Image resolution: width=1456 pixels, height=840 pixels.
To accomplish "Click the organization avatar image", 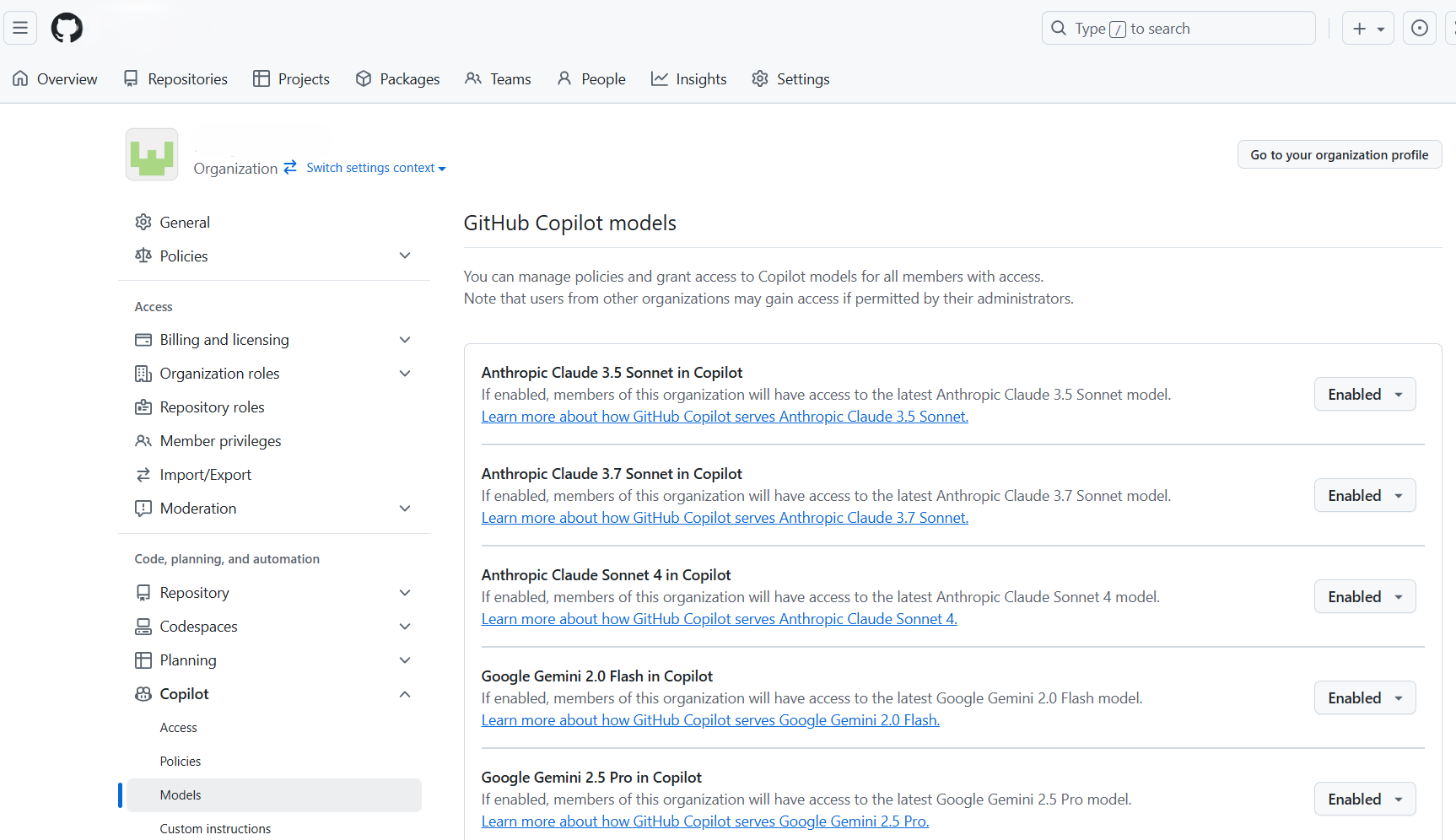I will pos(152,154).
